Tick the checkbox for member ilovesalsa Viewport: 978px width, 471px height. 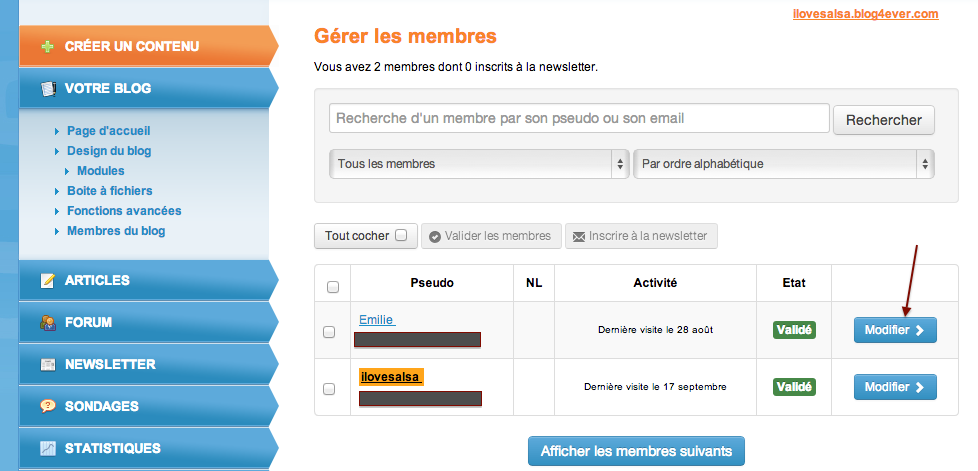point(329,389)
